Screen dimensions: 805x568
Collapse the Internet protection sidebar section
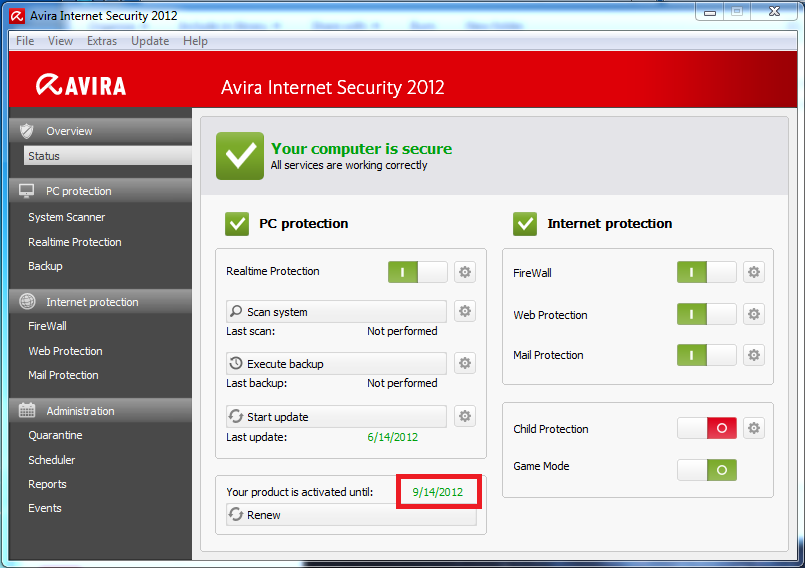101,302
